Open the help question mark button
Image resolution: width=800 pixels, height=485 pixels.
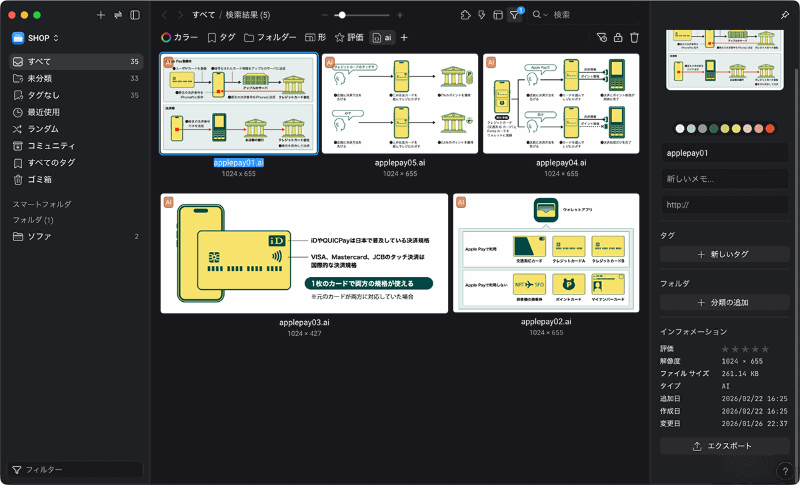(x=785, y=471)
